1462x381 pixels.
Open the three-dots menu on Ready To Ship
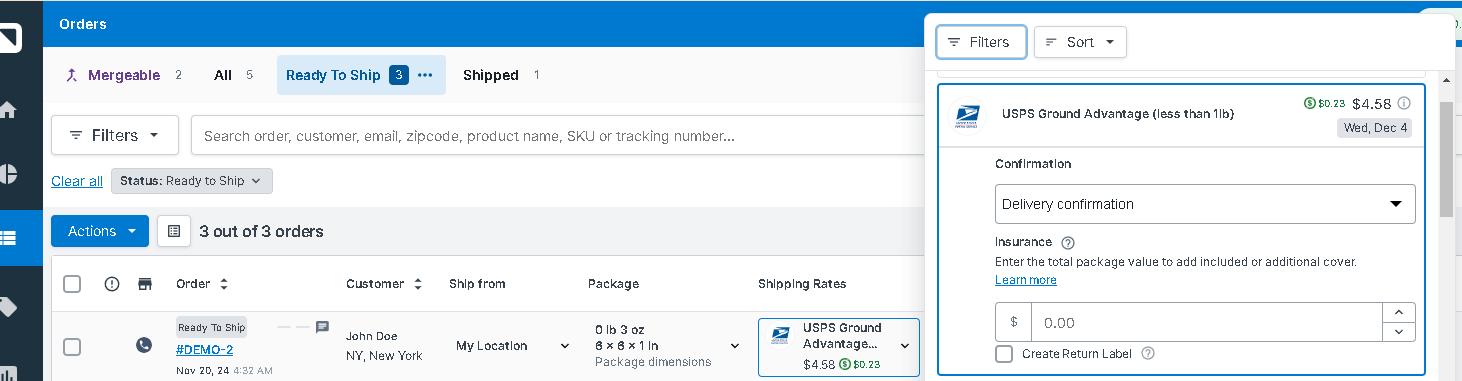coord(425,75)
